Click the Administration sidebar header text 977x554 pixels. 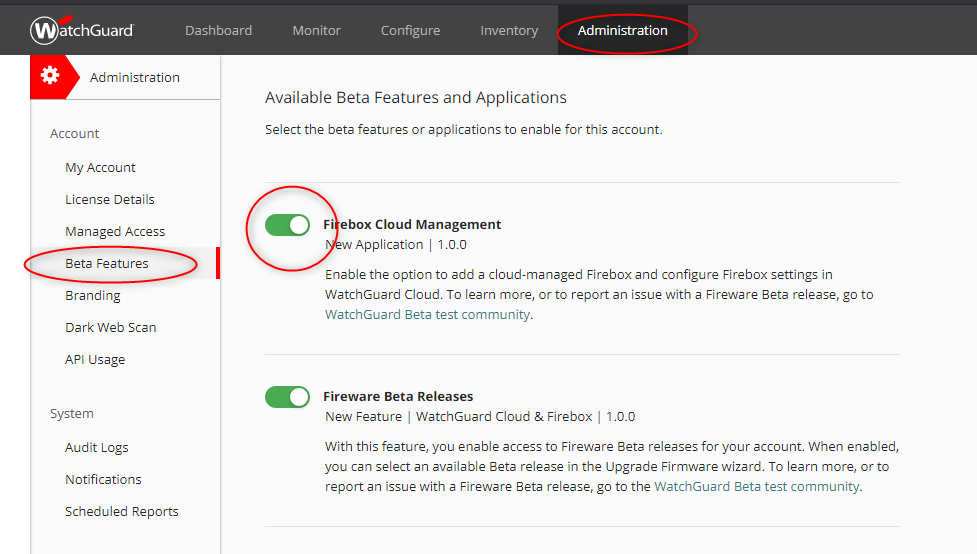point(135,77)
